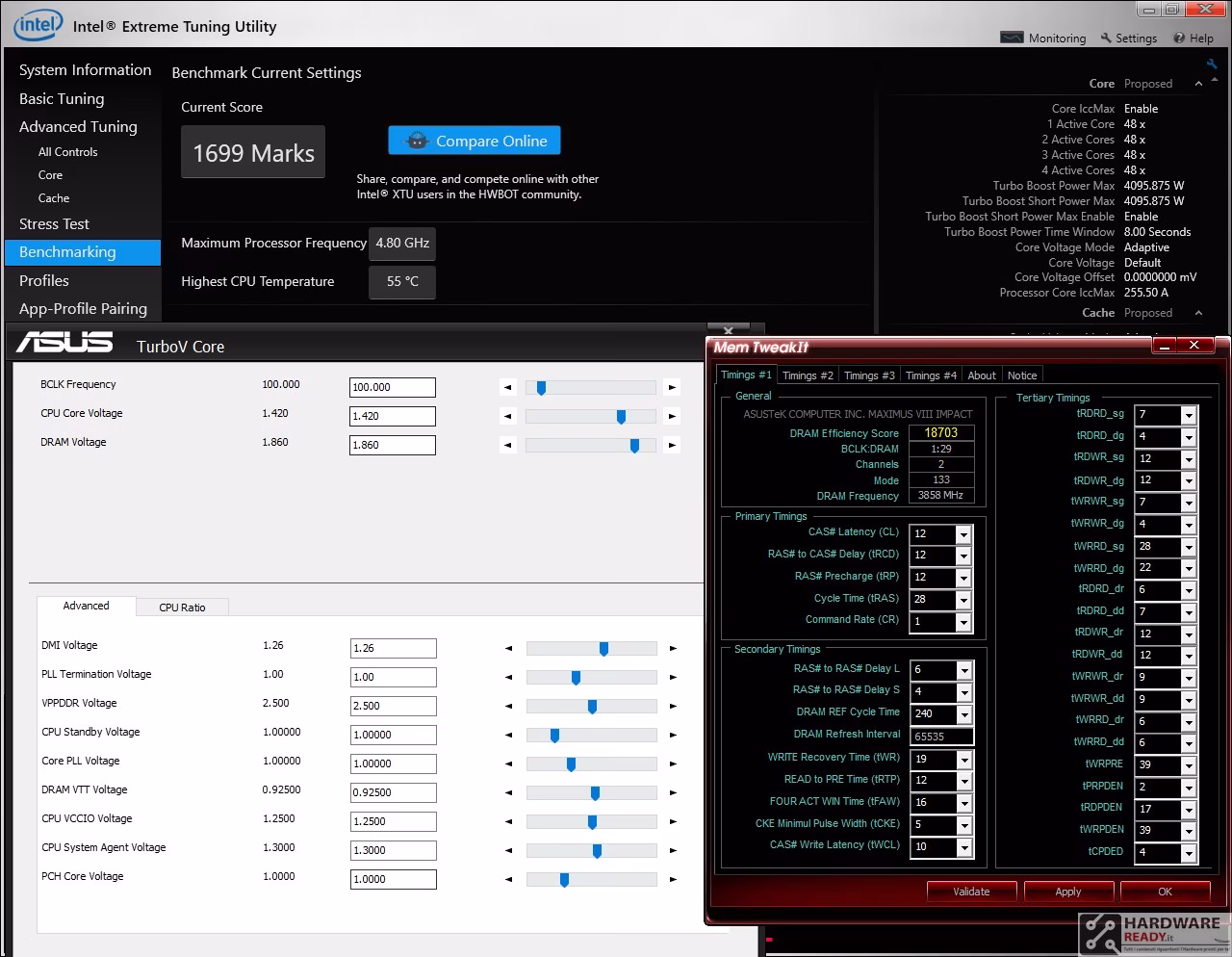Switch to the CPU Ratio tab
The height and width of the screenshot is (957, 1232).
182,608
